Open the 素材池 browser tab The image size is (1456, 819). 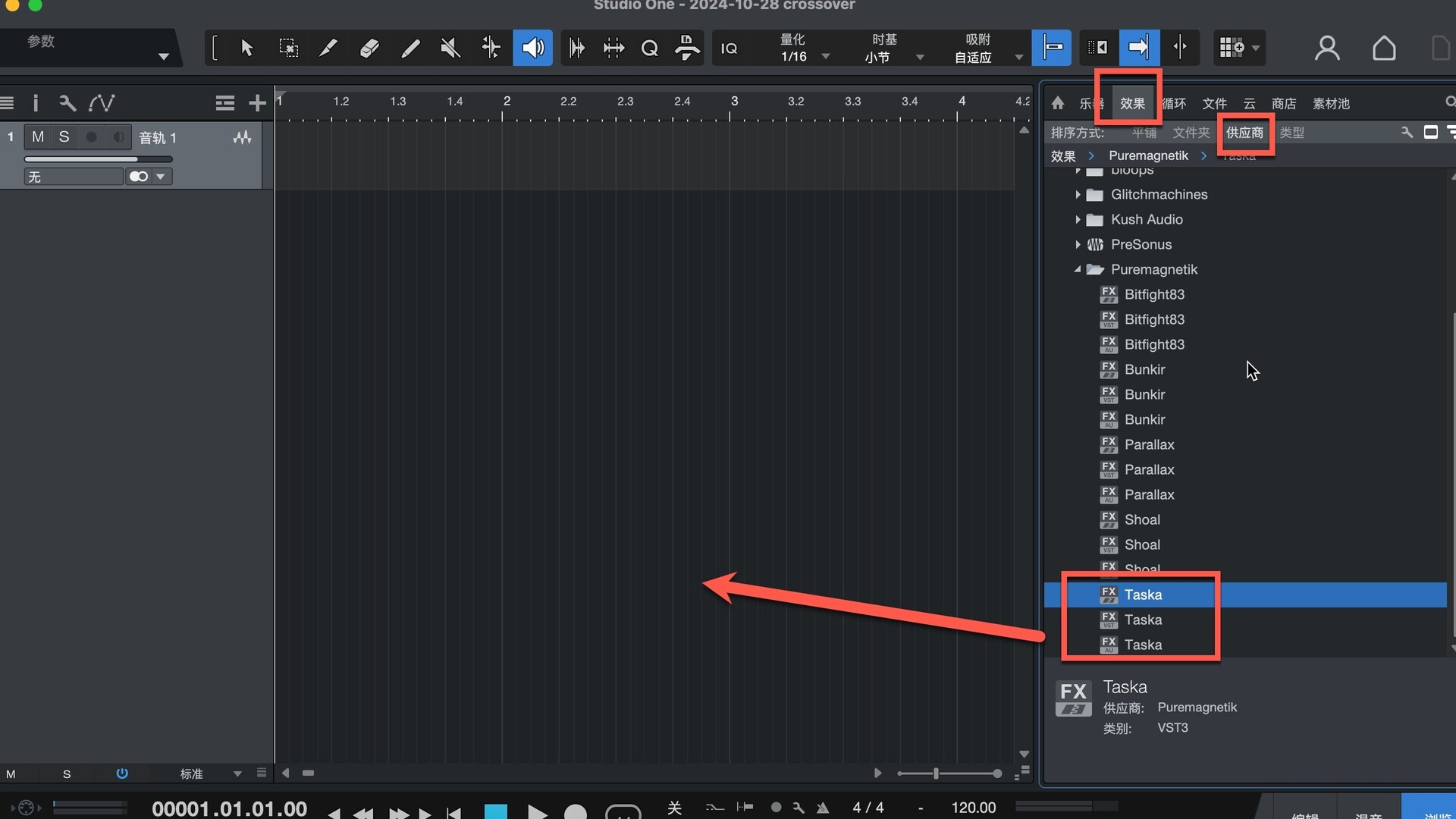point(1331,103)
